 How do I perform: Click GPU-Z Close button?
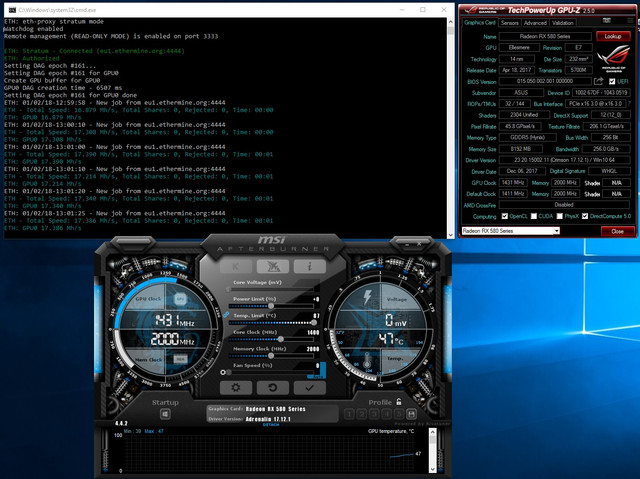618,231
